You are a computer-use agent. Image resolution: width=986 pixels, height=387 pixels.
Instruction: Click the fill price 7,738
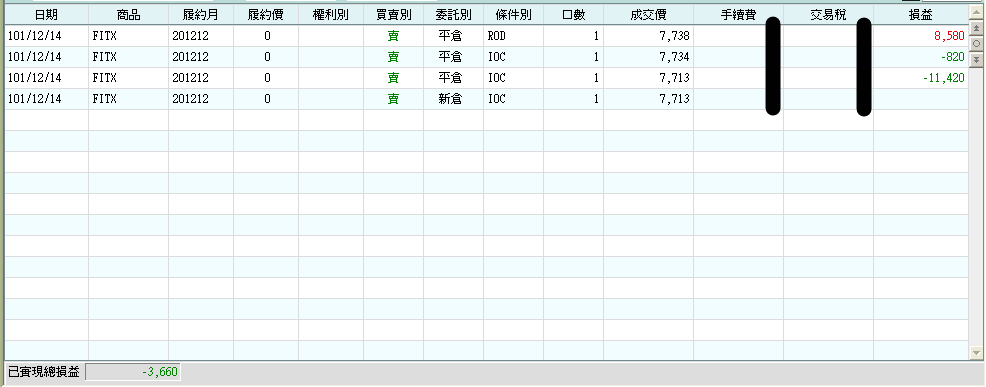point(674,36)
